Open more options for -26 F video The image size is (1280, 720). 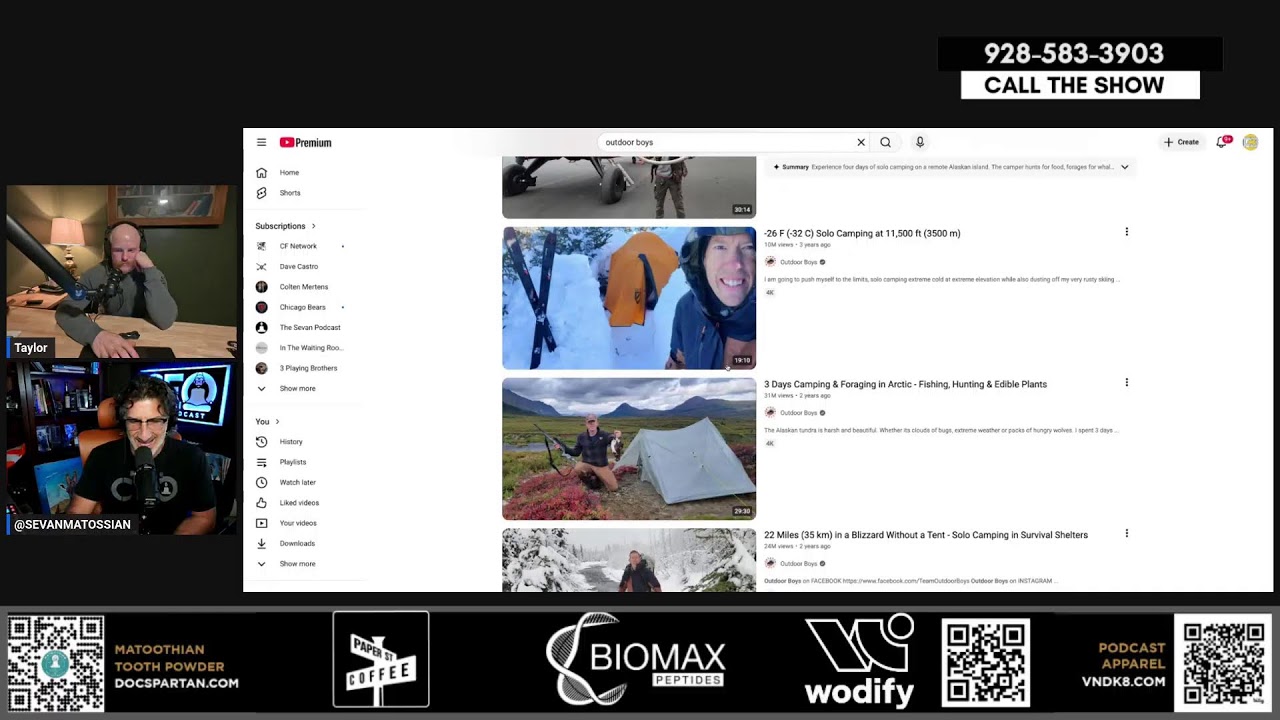tap(1126, 232)
